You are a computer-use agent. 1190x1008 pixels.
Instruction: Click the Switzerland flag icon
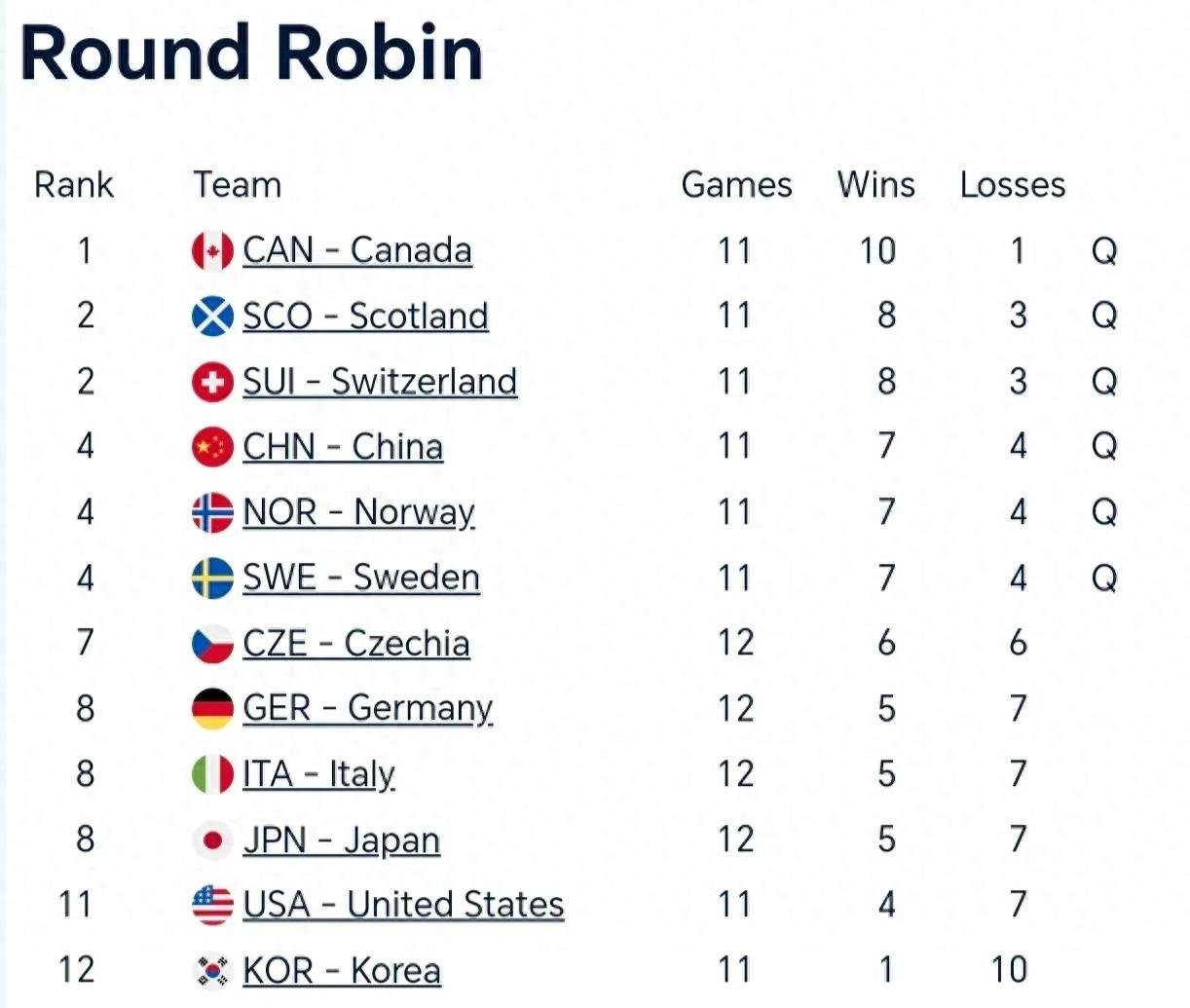[x=212, y=382]
